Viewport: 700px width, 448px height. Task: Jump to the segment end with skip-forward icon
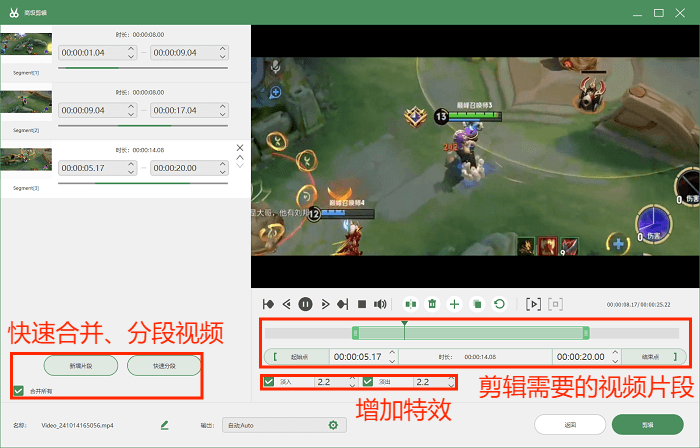point(342,304)
